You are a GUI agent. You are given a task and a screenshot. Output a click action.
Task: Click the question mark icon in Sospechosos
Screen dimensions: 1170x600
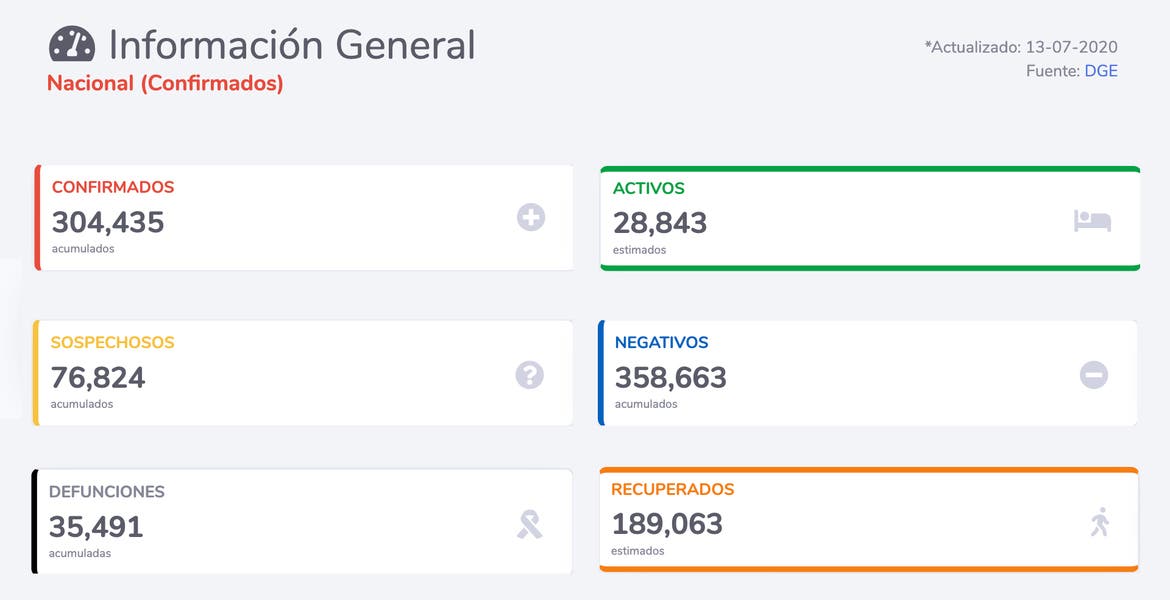pos(530,375)
